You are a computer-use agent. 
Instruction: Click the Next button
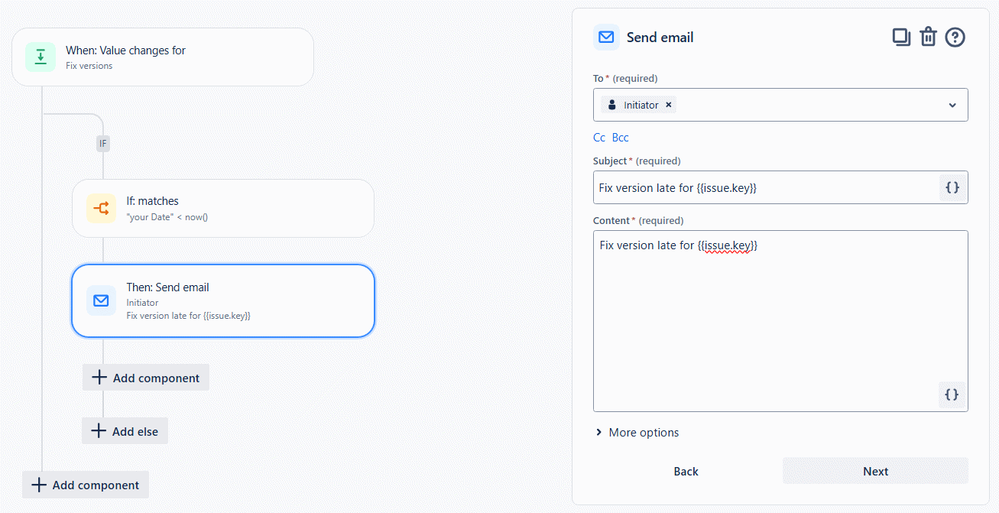(x=875, y=471)
